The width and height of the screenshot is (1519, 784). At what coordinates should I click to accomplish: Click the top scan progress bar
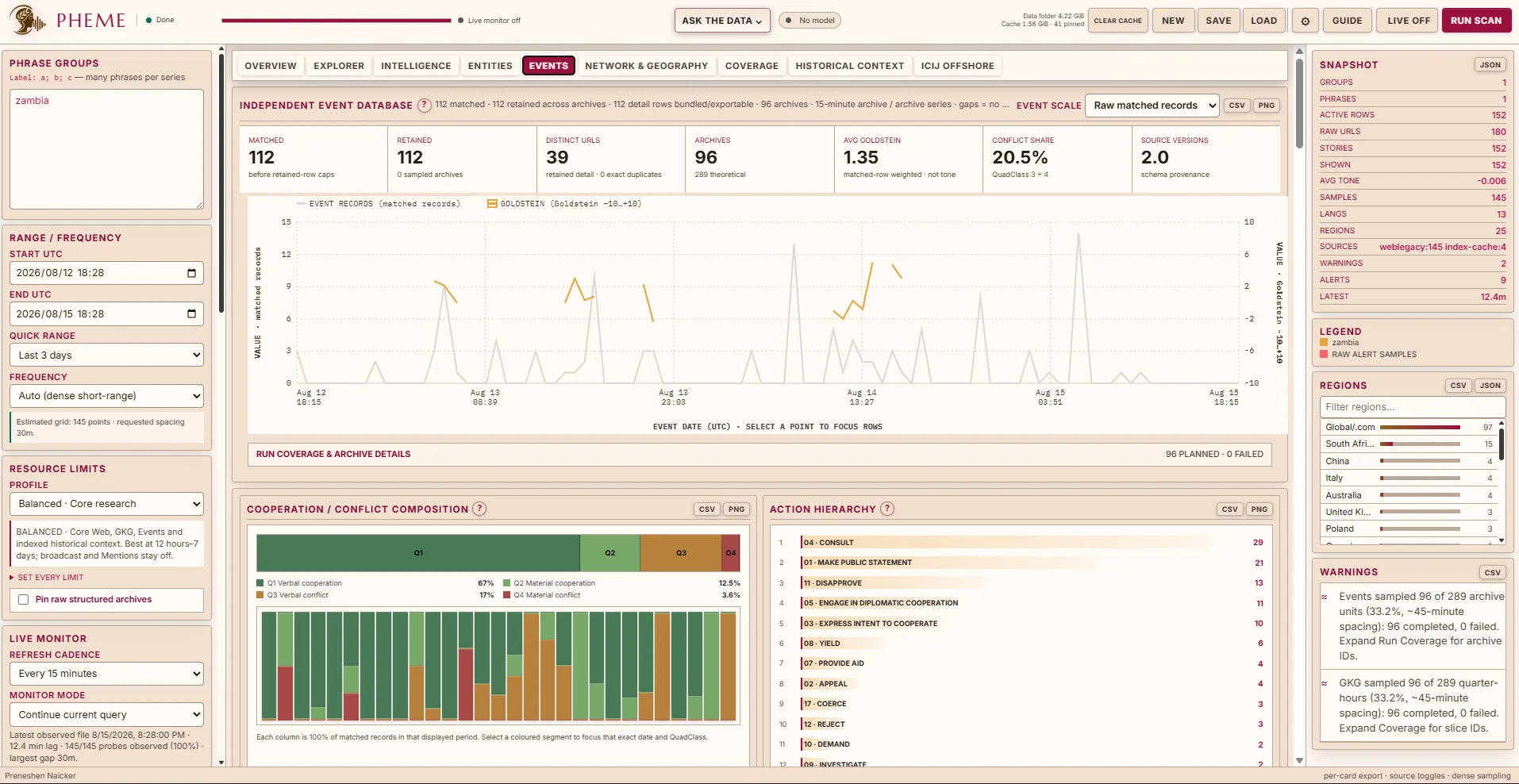[336, 21]
